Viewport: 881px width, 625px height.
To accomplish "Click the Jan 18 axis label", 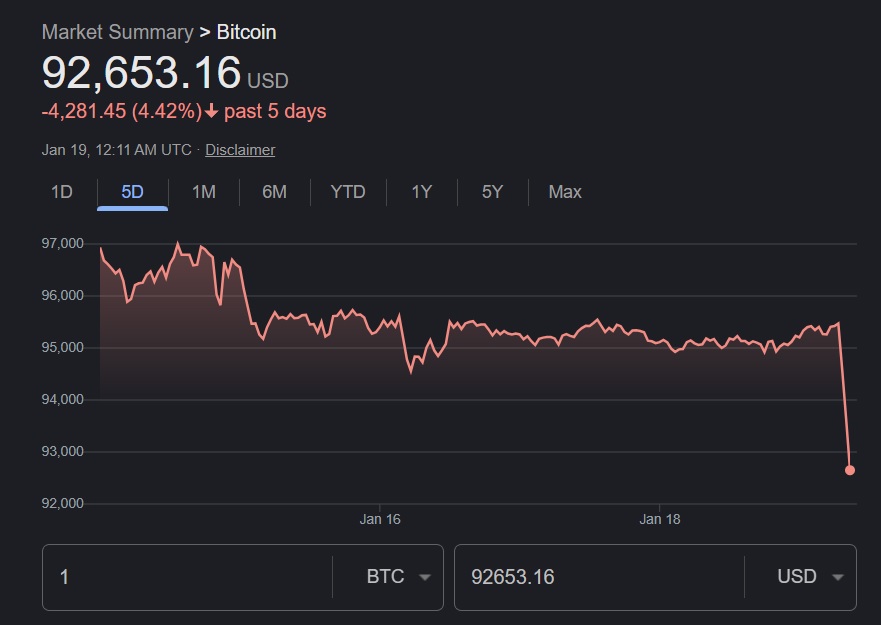I will point(660,519).
